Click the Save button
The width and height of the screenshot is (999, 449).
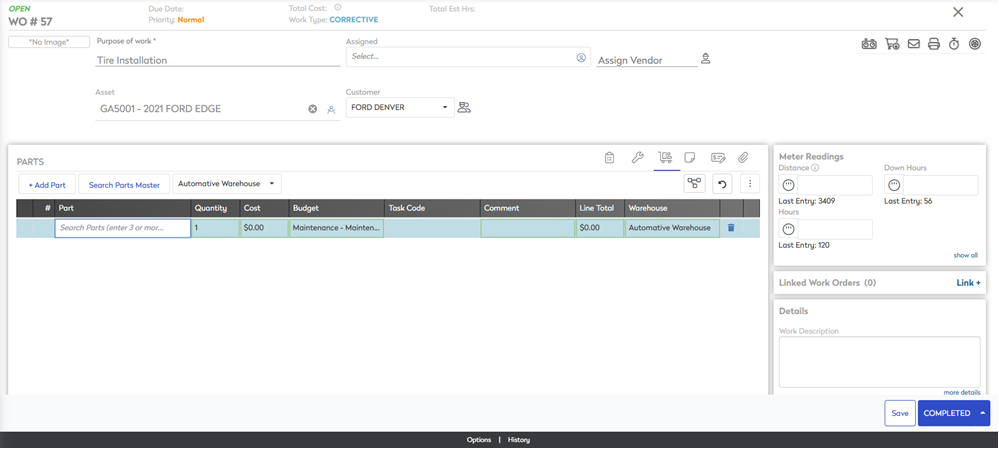tap(899, 413)
